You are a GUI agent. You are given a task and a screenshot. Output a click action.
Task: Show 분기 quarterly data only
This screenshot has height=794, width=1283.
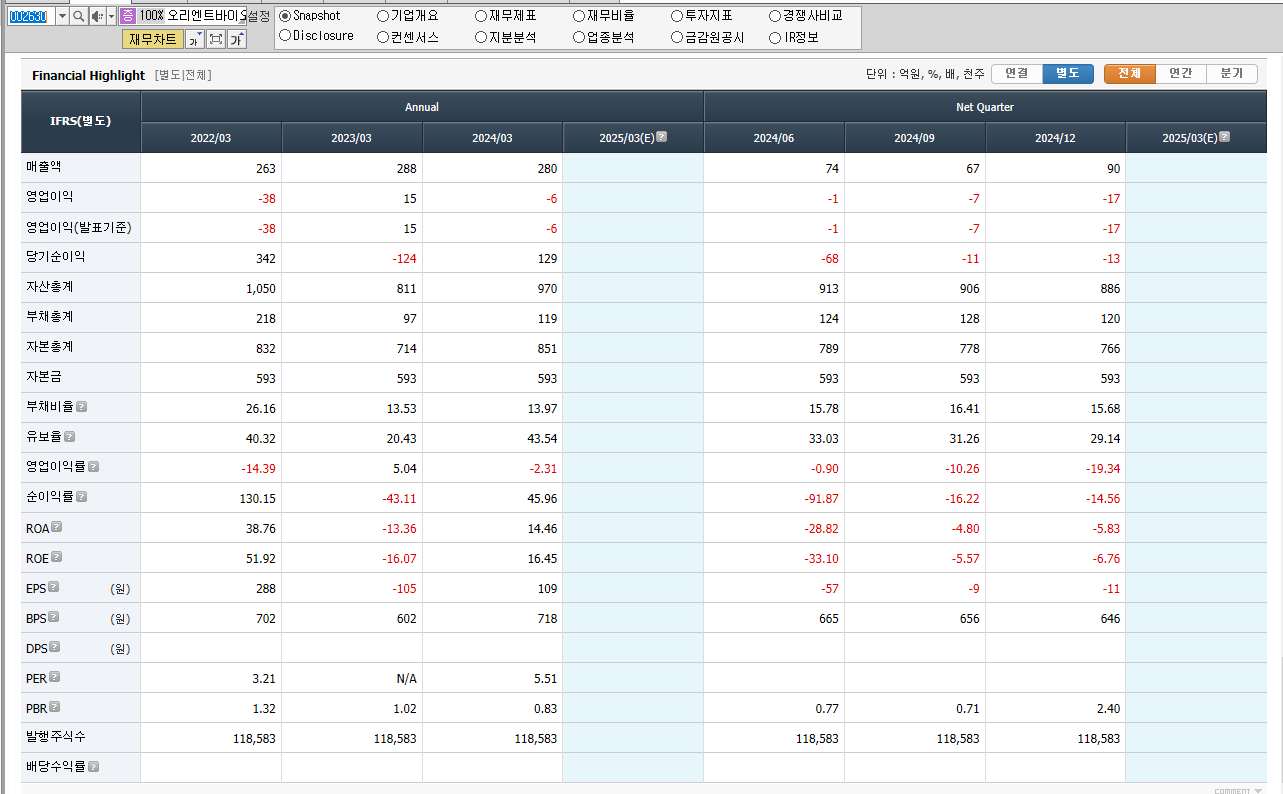[1232, 74]
